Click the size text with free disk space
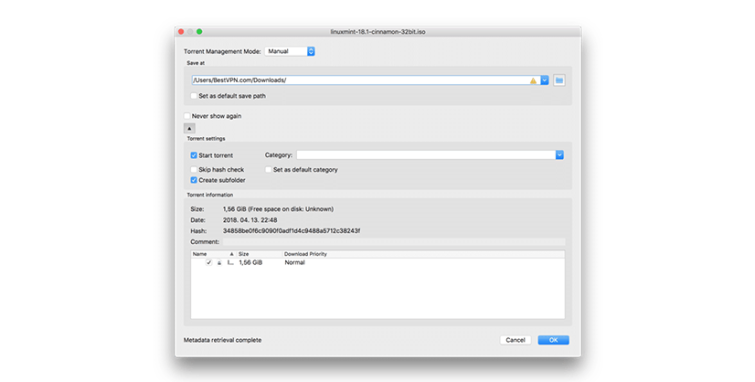Viewport: 755px width, 382px height. [x=278, y=209]
